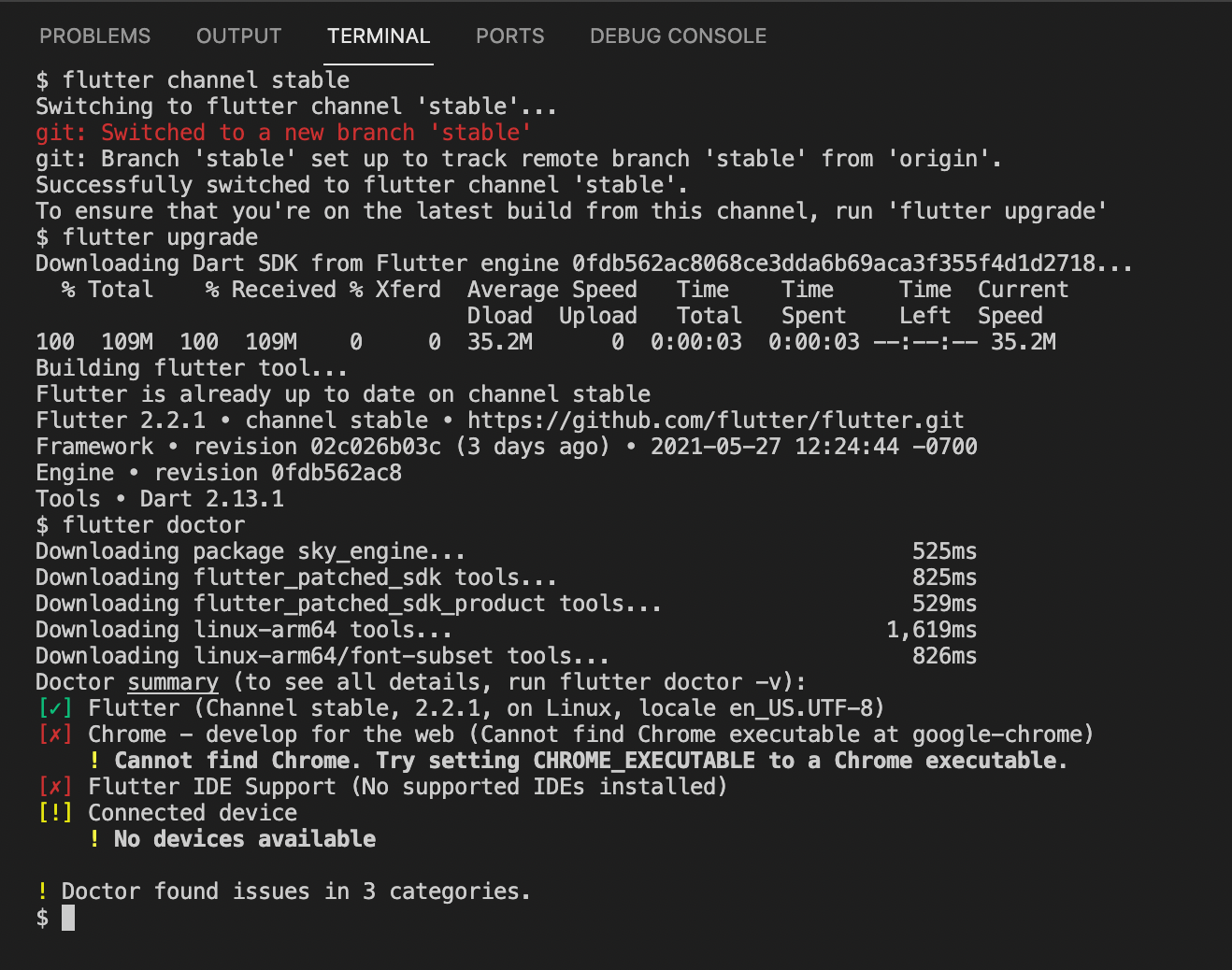Click the yellow warning beside Connected device
This screenshot has height=970, width=1232.
point(54,812)
